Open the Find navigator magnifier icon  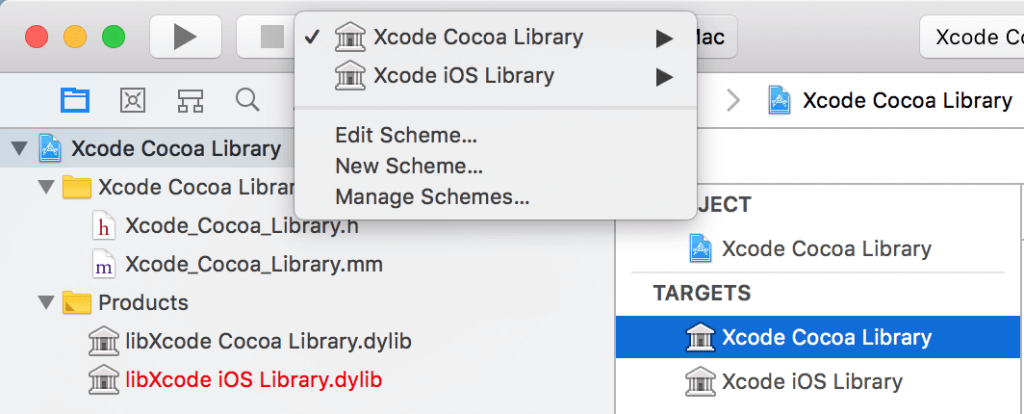[247, 100]
